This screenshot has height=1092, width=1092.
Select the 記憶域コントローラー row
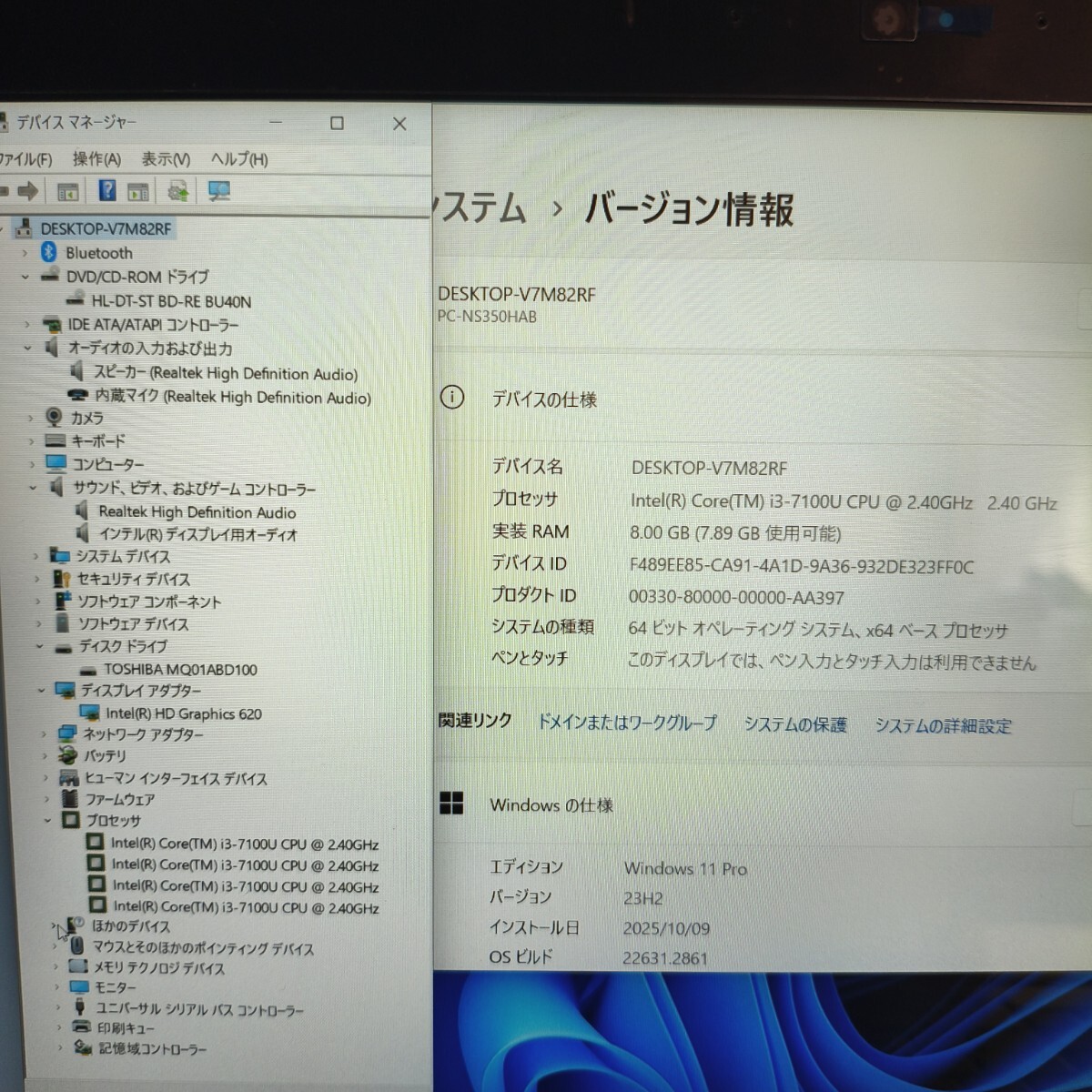click(x=152, y=1049)
